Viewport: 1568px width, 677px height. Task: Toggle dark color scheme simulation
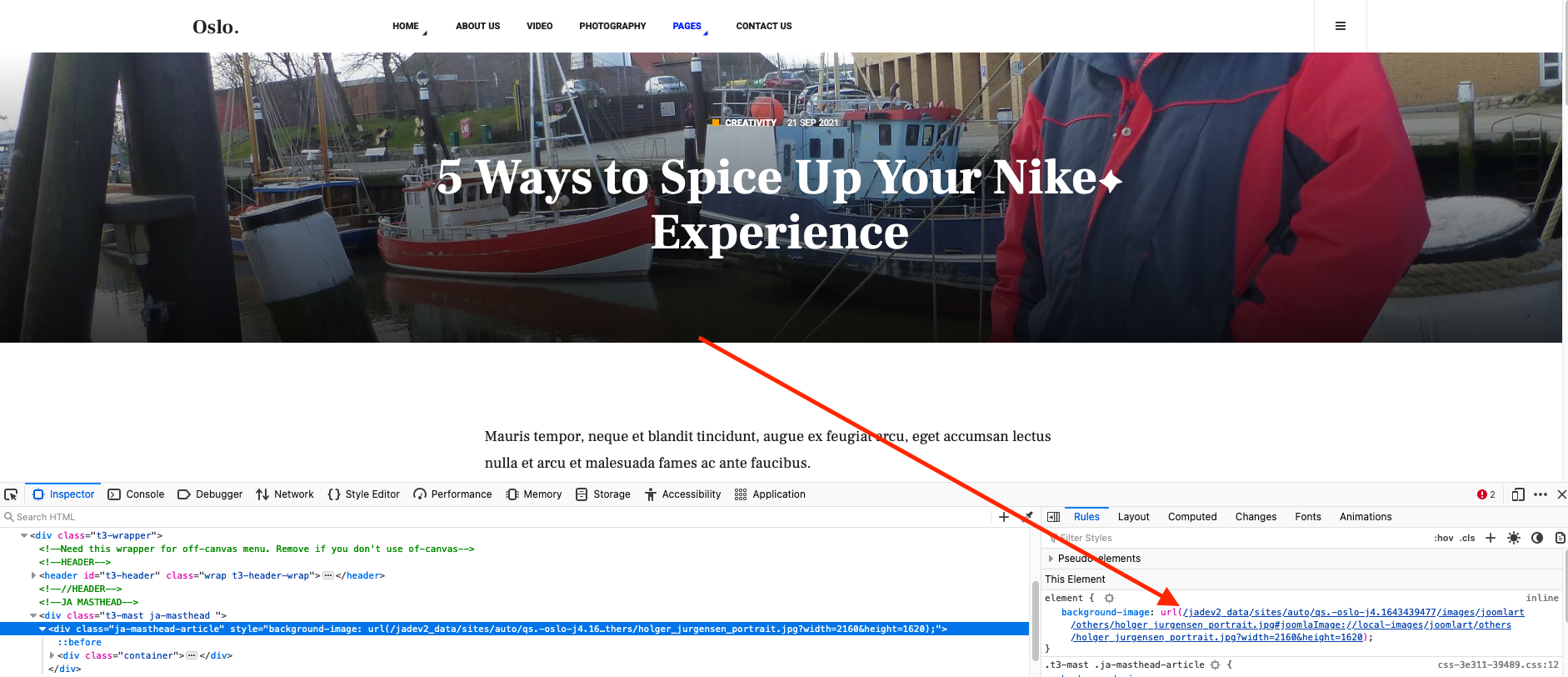(1537, 538)
